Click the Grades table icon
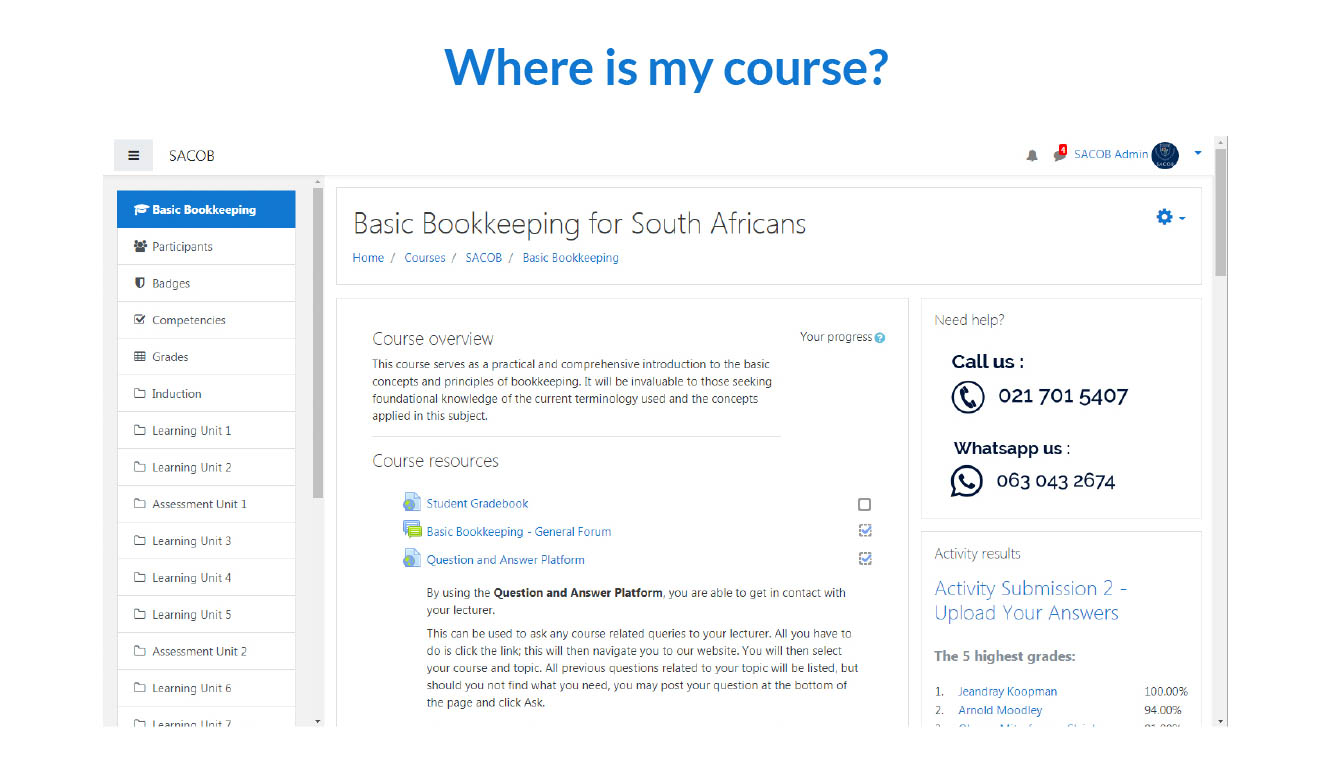1333x778 pixels. (140, 357)
